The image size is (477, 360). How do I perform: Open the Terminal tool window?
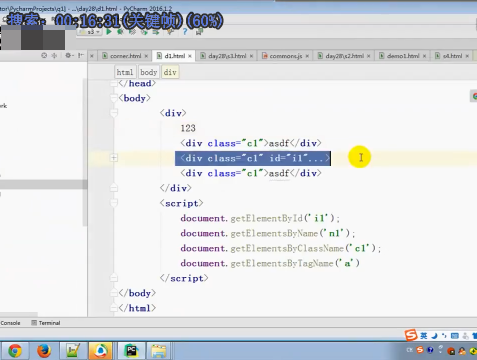pyautogui.click(x=46, y=323)
